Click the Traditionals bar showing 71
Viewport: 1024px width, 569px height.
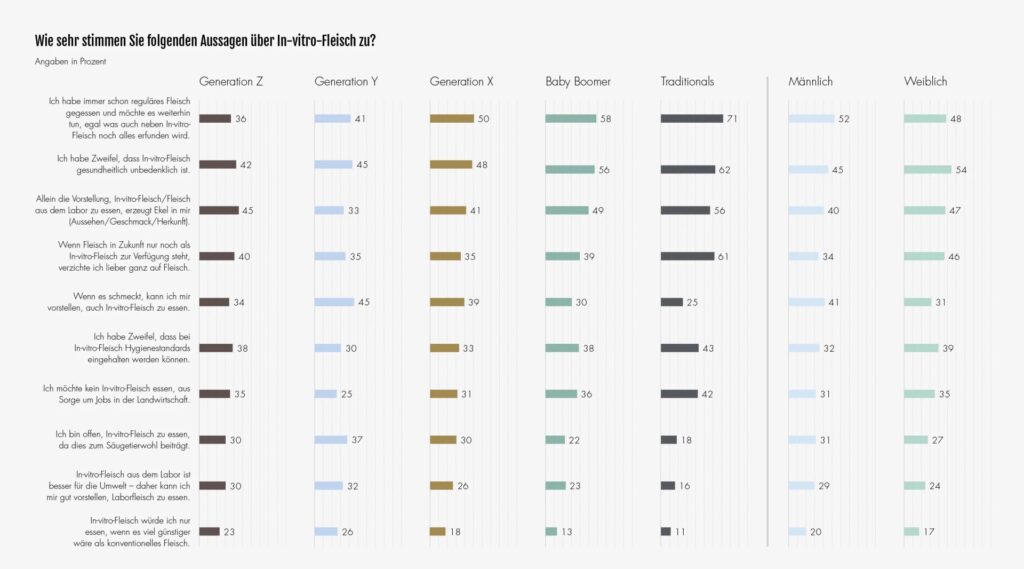[691, 119]
